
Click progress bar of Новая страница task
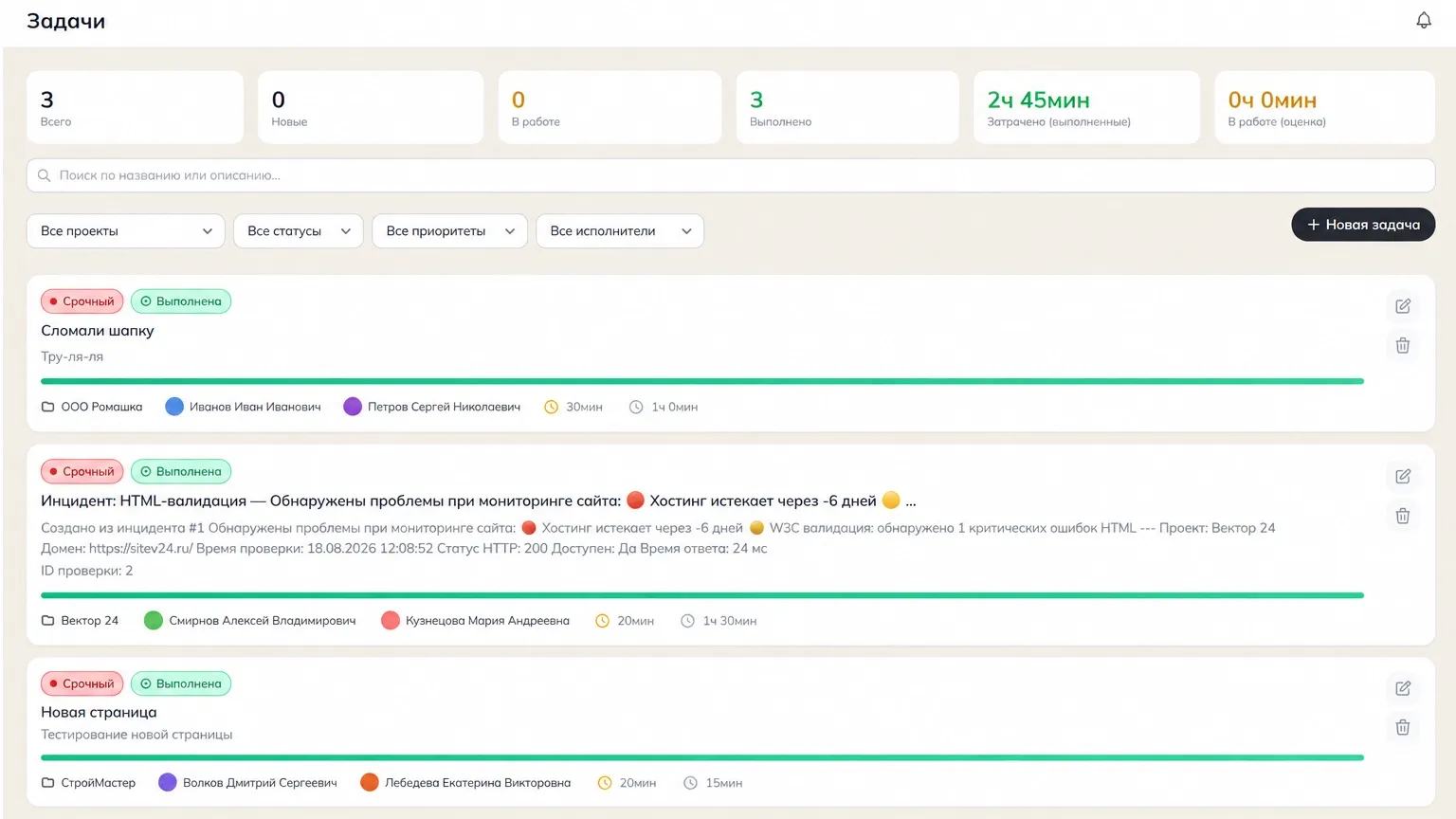click(x=702, y=757)
